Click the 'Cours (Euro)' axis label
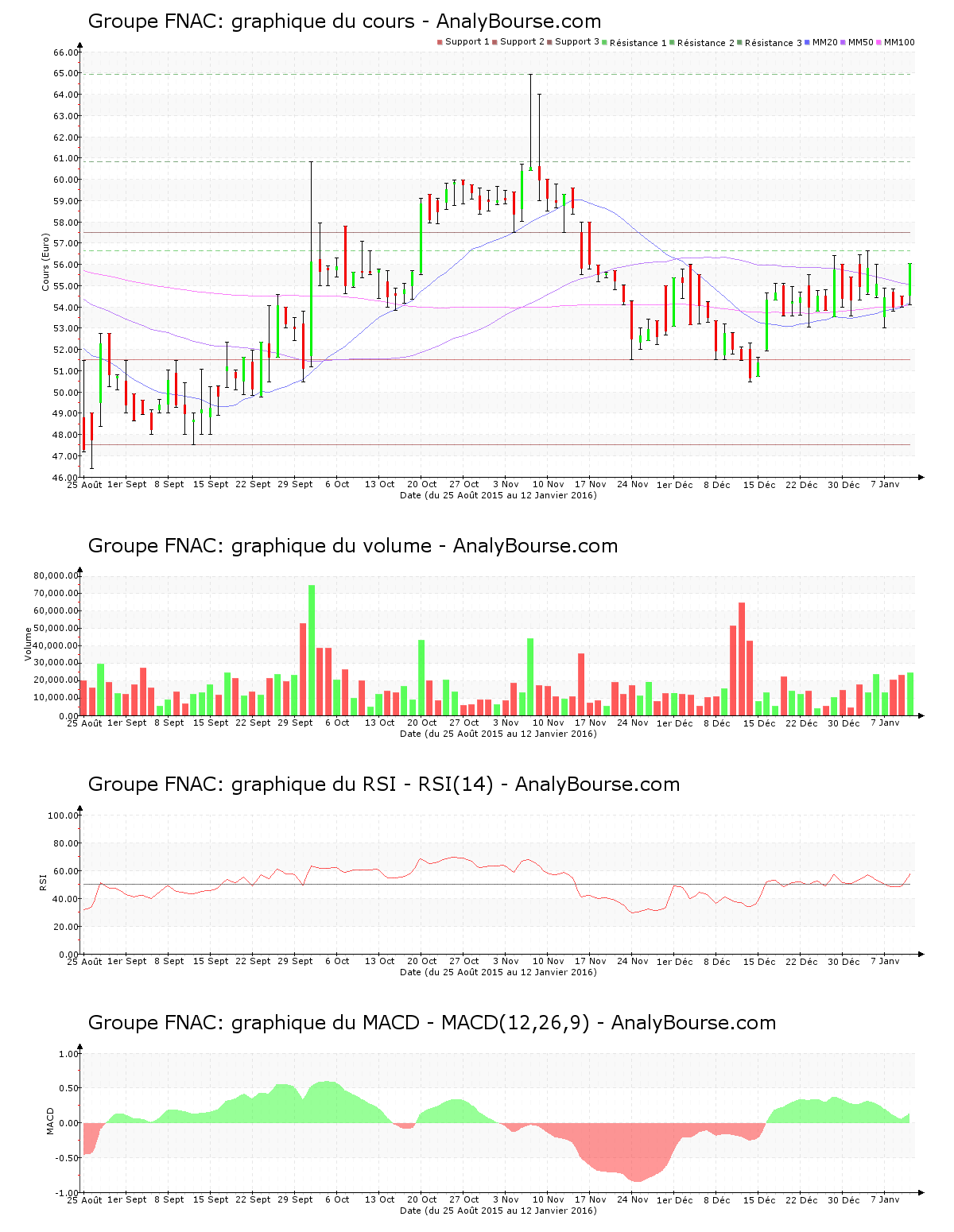This screenshot has width=954, height=1232. coord(46,262)
